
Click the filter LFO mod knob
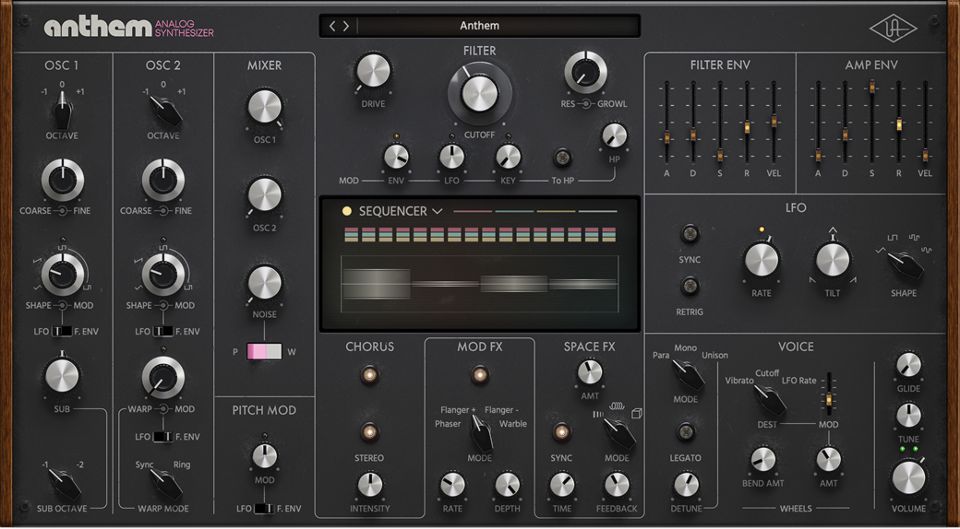click(452, 157)
